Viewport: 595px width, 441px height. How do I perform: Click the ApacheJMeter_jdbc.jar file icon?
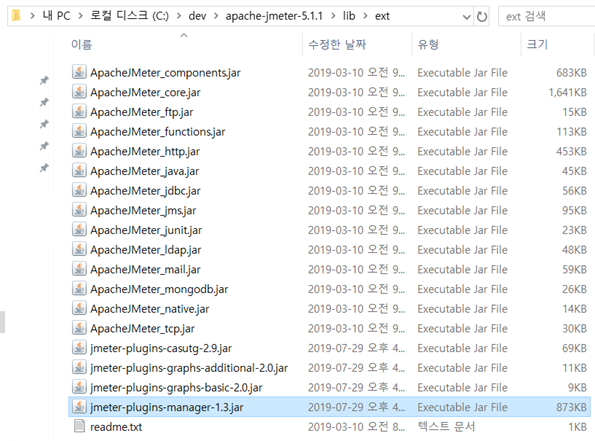[x=79, y=190]
